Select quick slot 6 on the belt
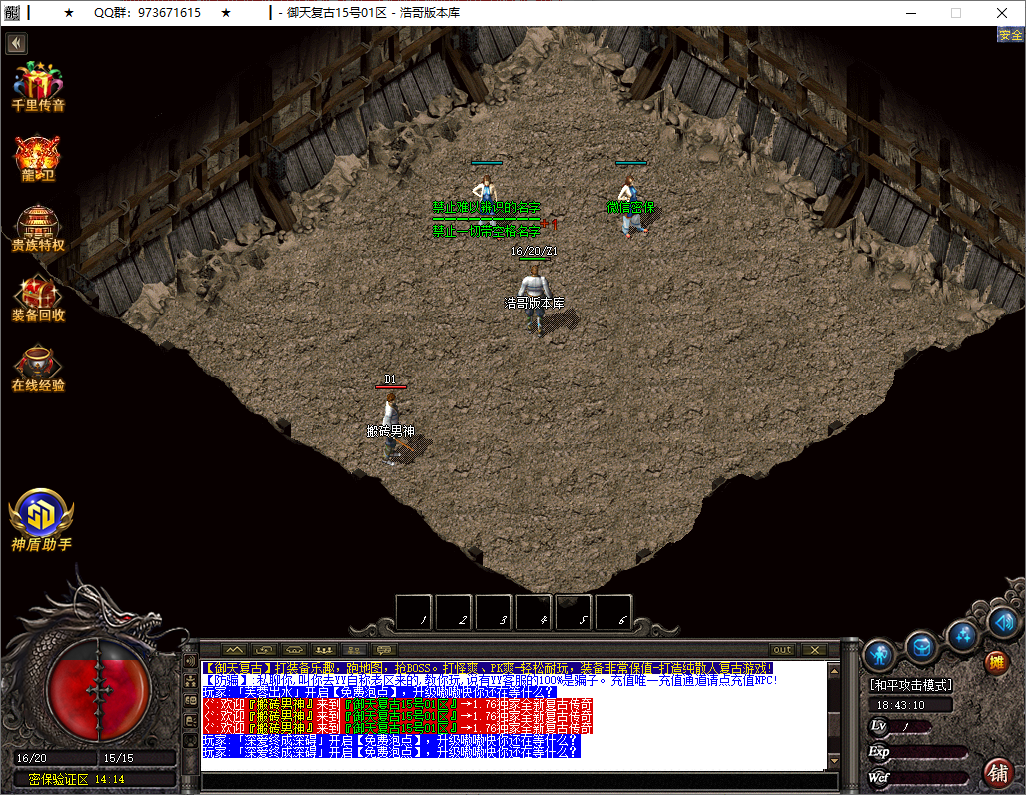This screenshot has width=1026, height=795. click(x=614, y=612)
